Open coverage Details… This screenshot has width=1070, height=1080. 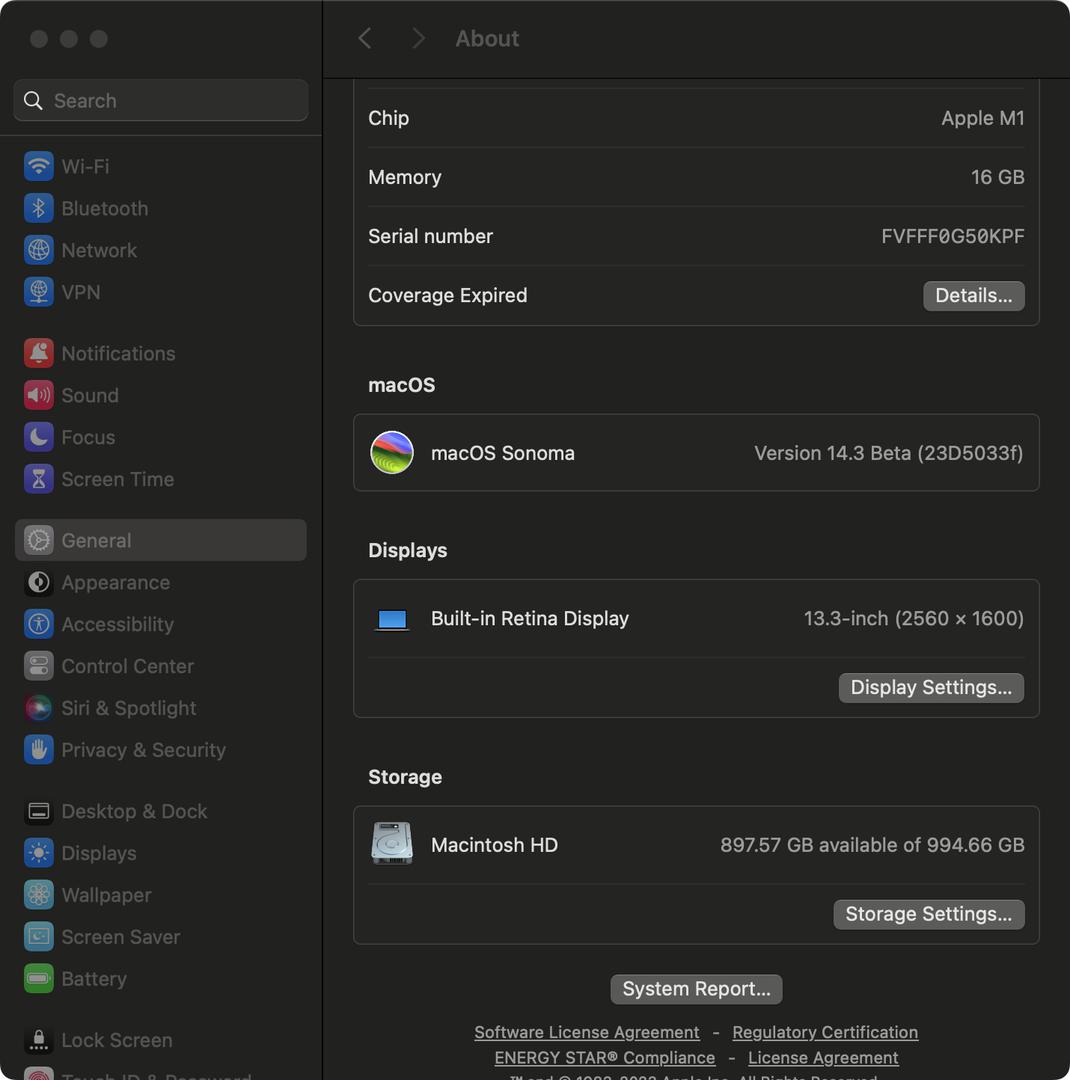point(974,295)
